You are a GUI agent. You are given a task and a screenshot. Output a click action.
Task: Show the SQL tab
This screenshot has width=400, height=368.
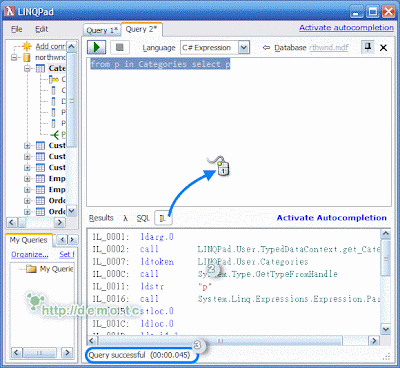143,218
